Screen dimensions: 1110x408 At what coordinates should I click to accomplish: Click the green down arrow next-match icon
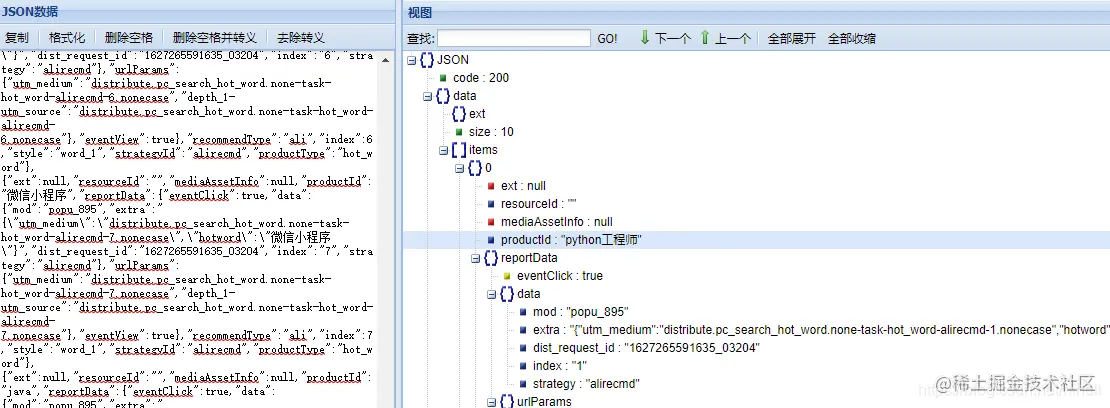(644, 38)
